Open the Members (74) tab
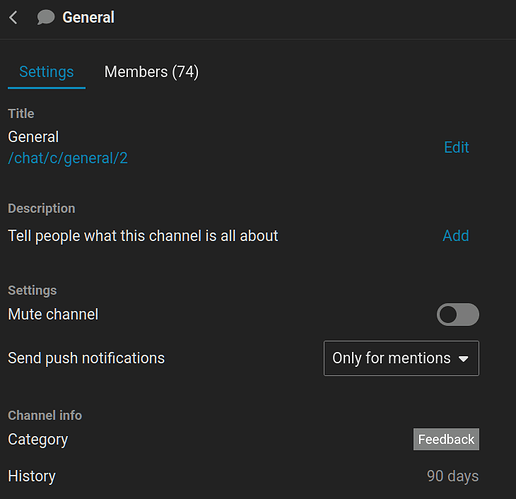This screenshot has height=499, width=516. point(151,72)
